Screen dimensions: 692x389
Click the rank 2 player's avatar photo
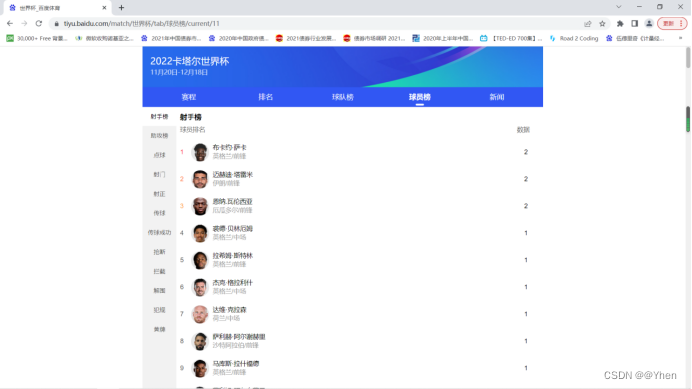pyautogui.click(x=200, y=179)
